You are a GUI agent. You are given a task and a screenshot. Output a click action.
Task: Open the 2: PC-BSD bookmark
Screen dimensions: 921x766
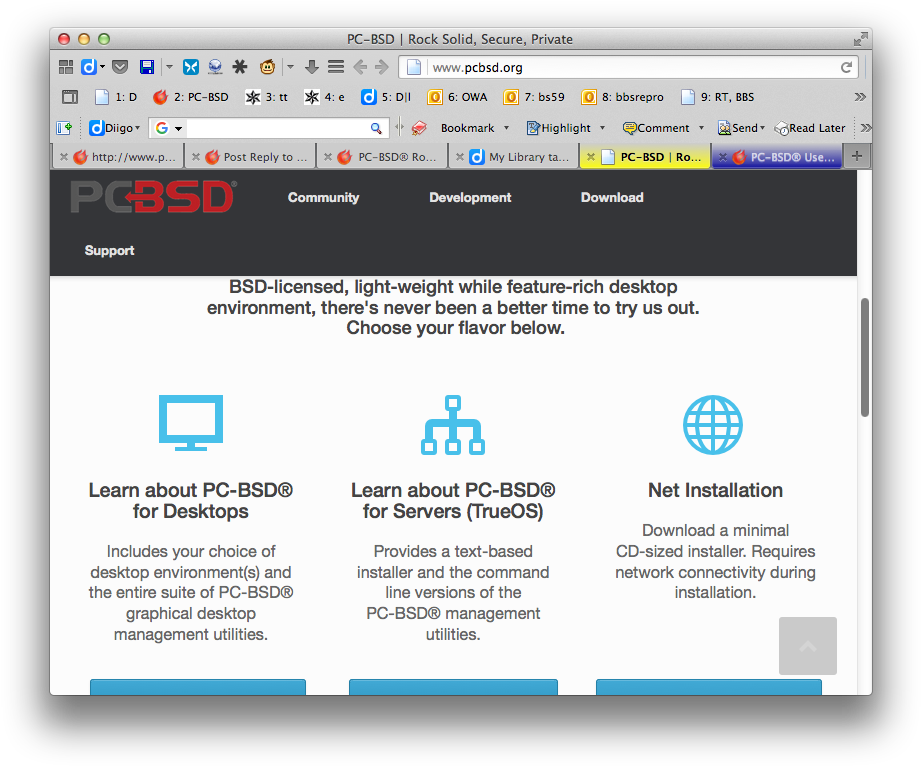click(x=191, y=97)
